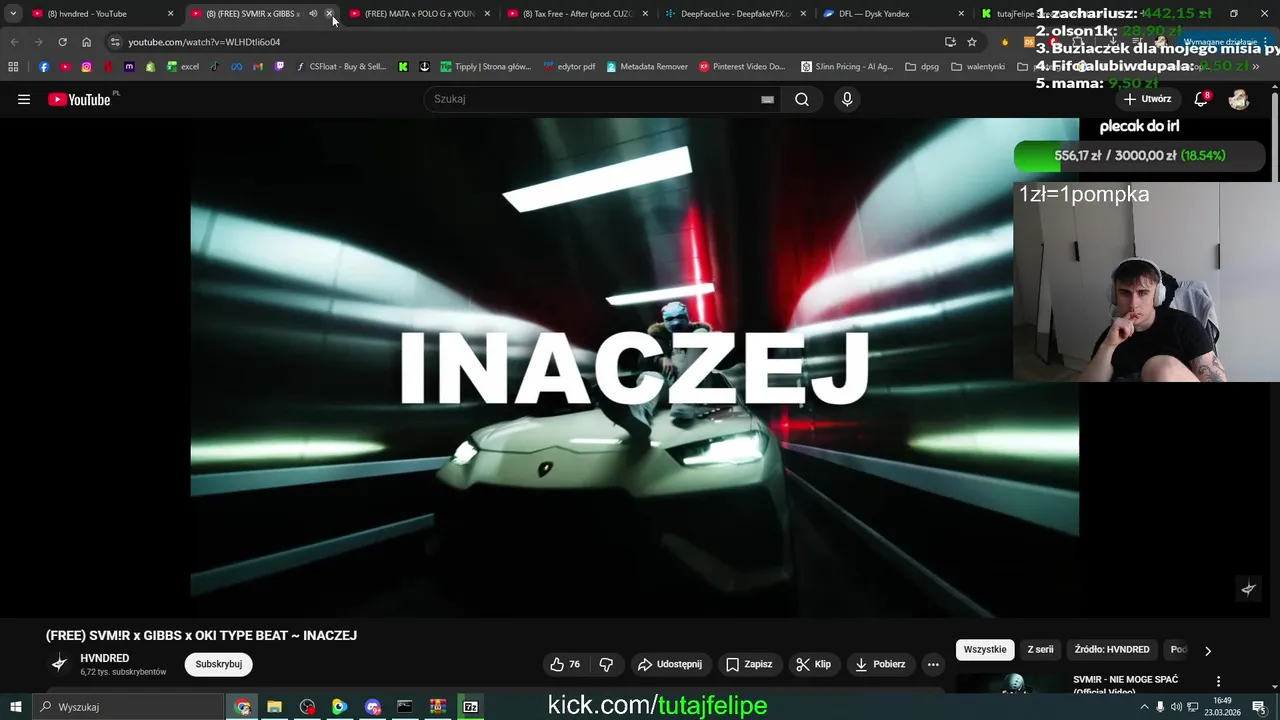The width and height of the screenshot is (1280, 720).
Task: Open the account avatar menu
Action: tap(1239, 99)
